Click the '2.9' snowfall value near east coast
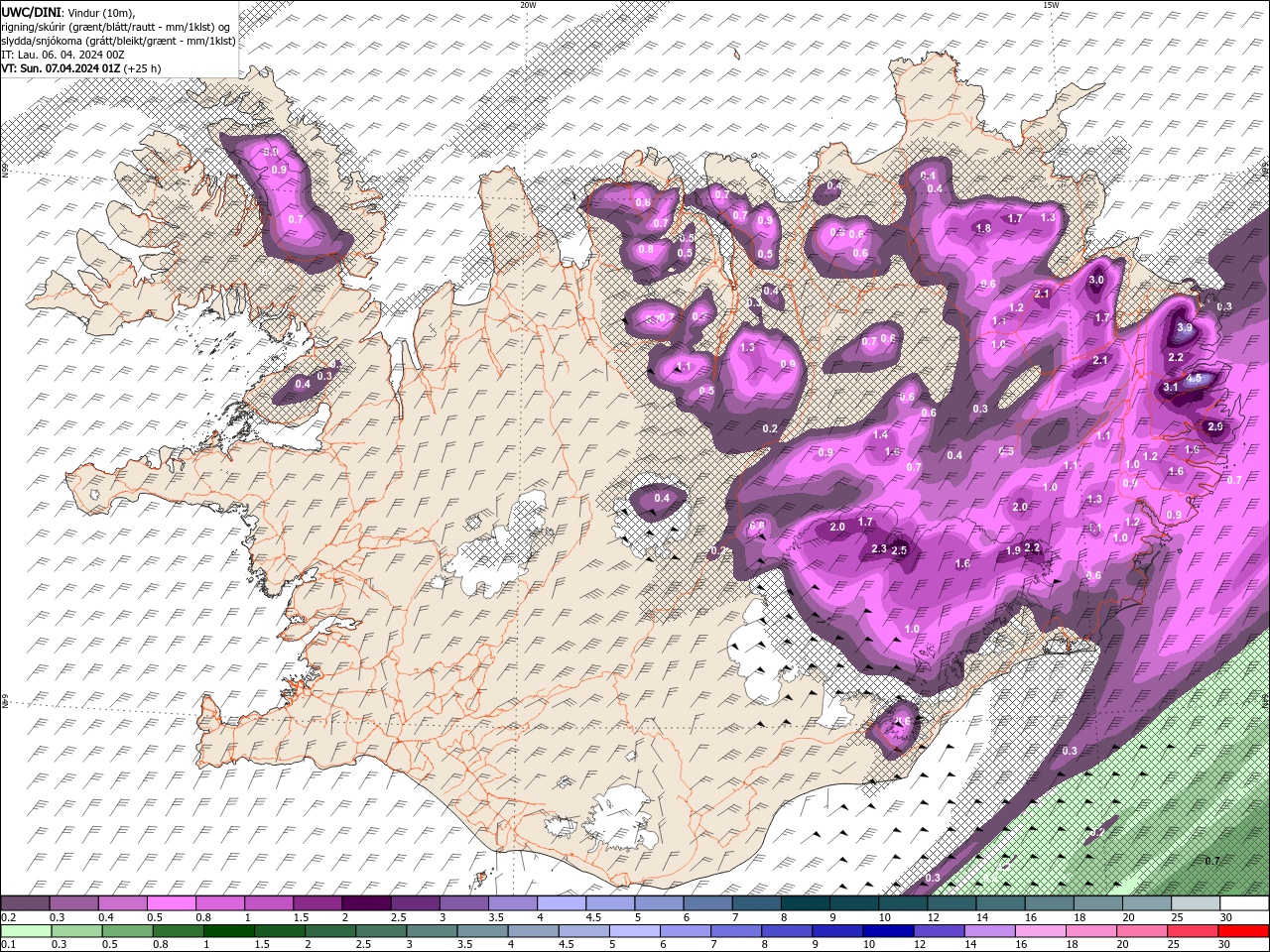Screen dimensions: 1270x952 coord(1215,426)
